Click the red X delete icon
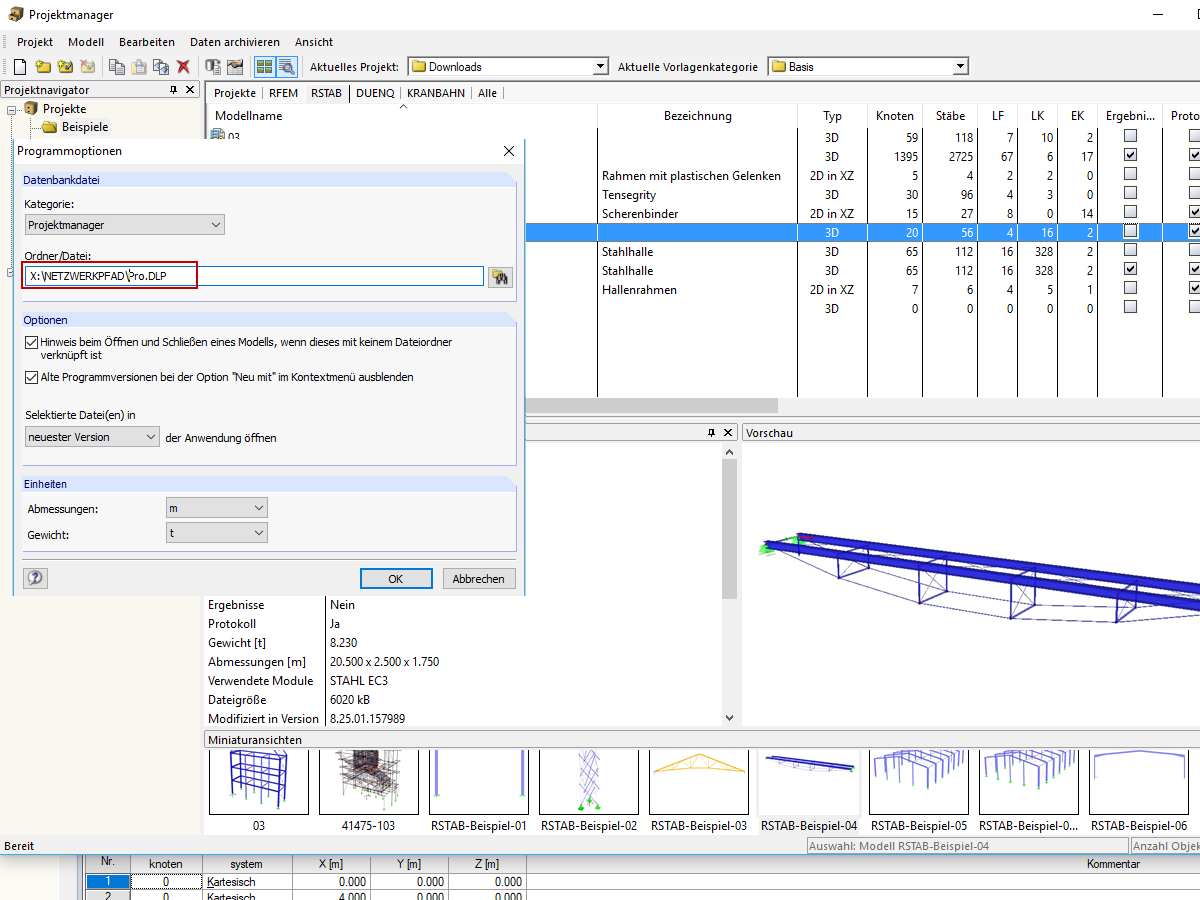1200x900 pixels. click(x=183, y=67)
